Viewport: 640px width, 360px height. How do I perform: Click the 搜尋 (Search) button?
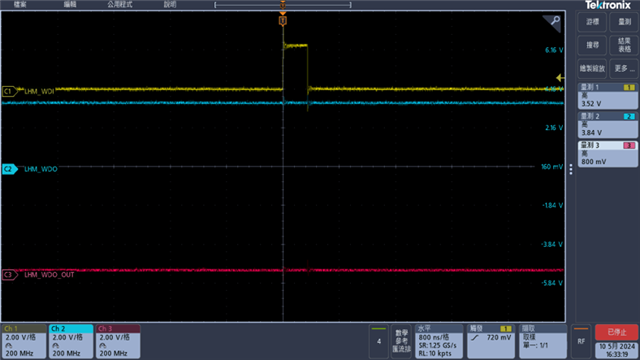coord(592,45)
